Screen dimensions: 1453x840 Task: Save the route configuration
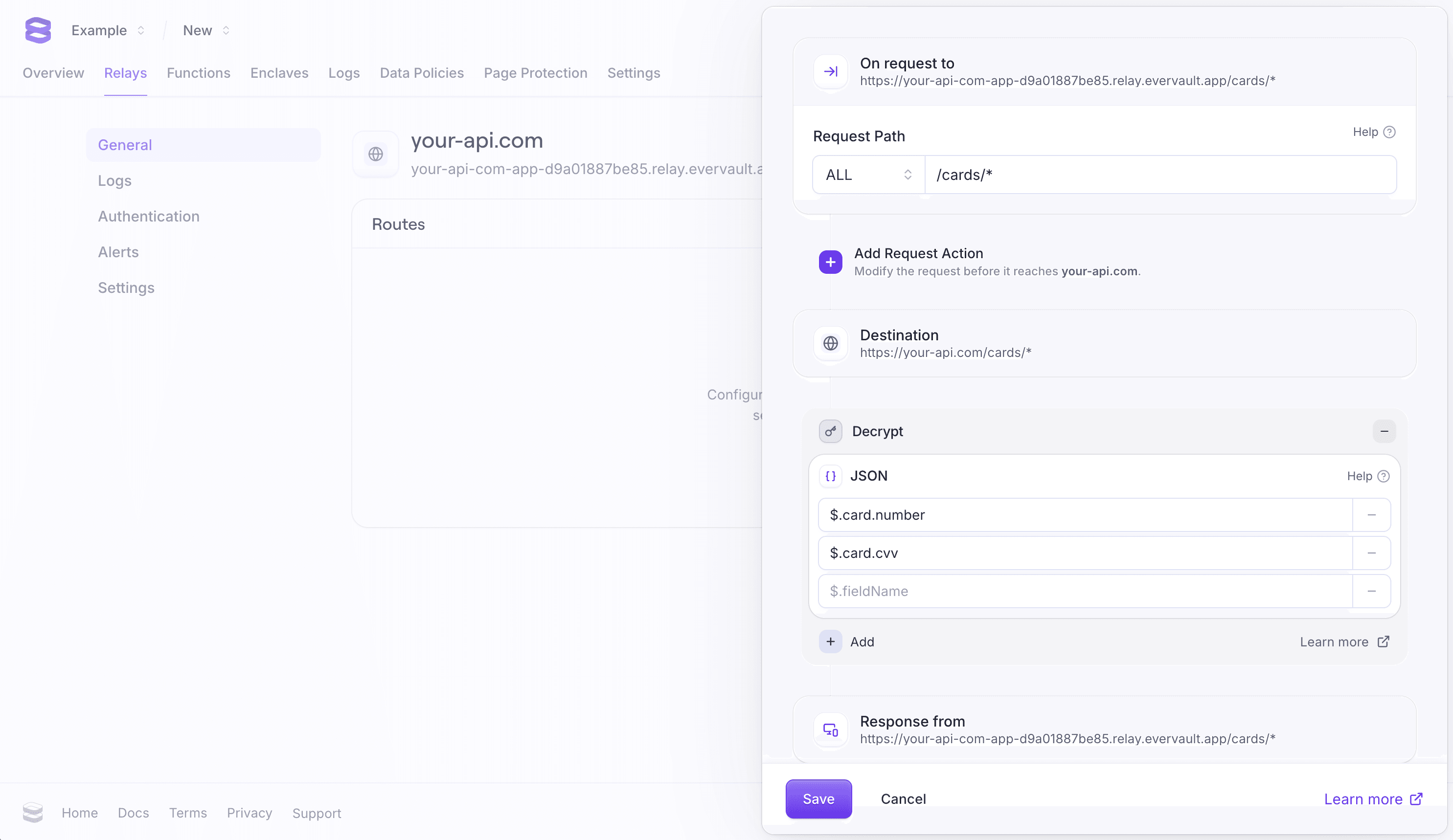coord(818,798)
